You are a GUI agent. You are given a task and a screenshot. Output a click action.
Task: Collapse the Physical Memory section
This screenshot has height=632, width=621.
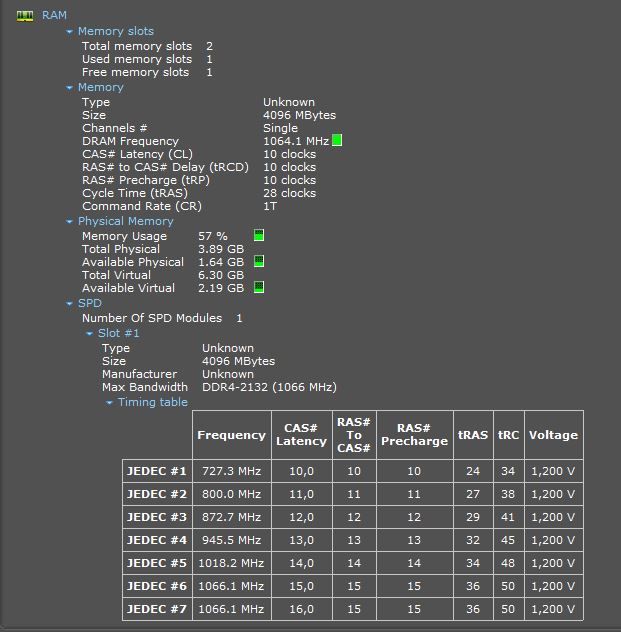pyautogui.click(x=70, y=222)
